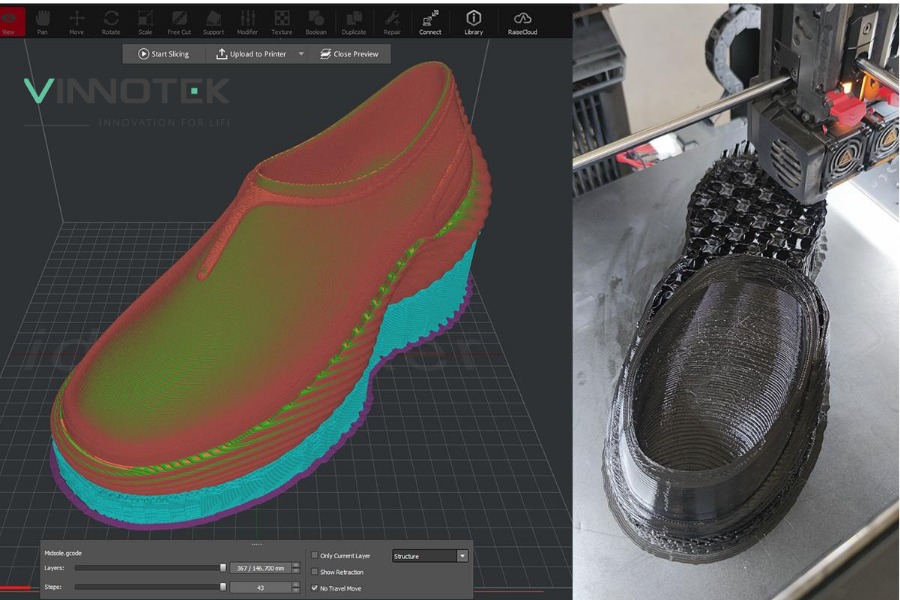The height and width of the screenshot is (600, 900).
Task: Open the Texture tool
Action: [282, 22]
